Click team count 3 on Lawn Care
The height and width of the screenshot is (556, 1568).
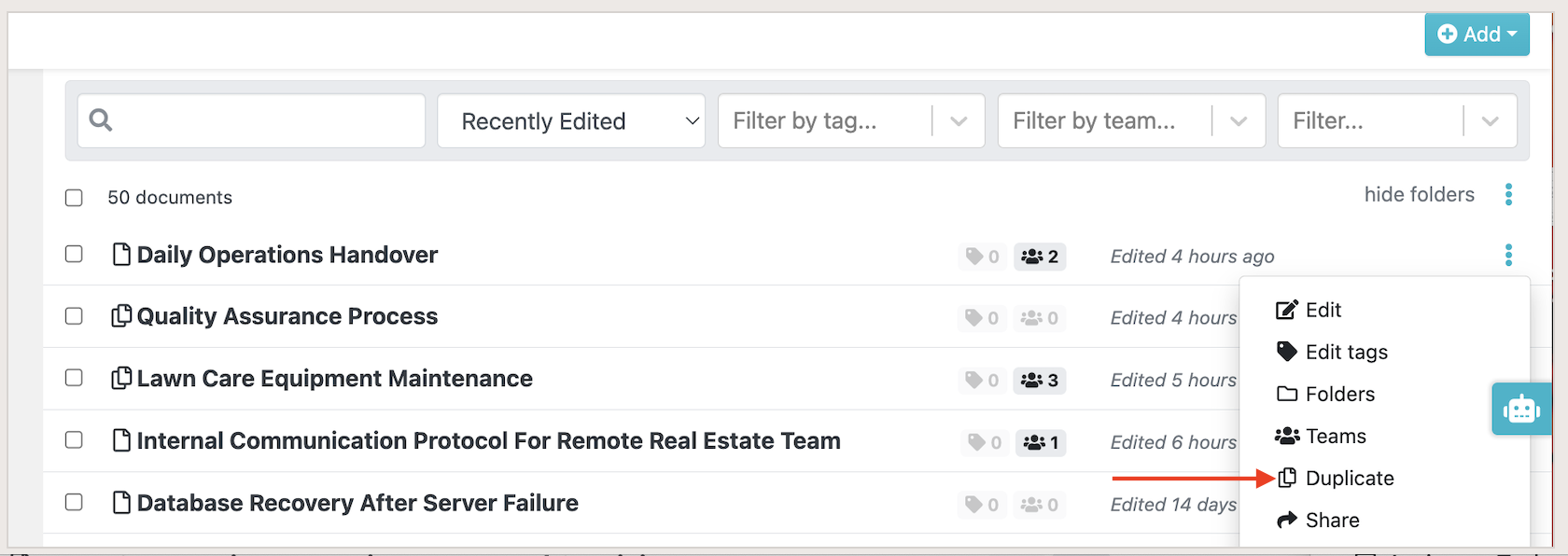click(x=1040, y=381)
